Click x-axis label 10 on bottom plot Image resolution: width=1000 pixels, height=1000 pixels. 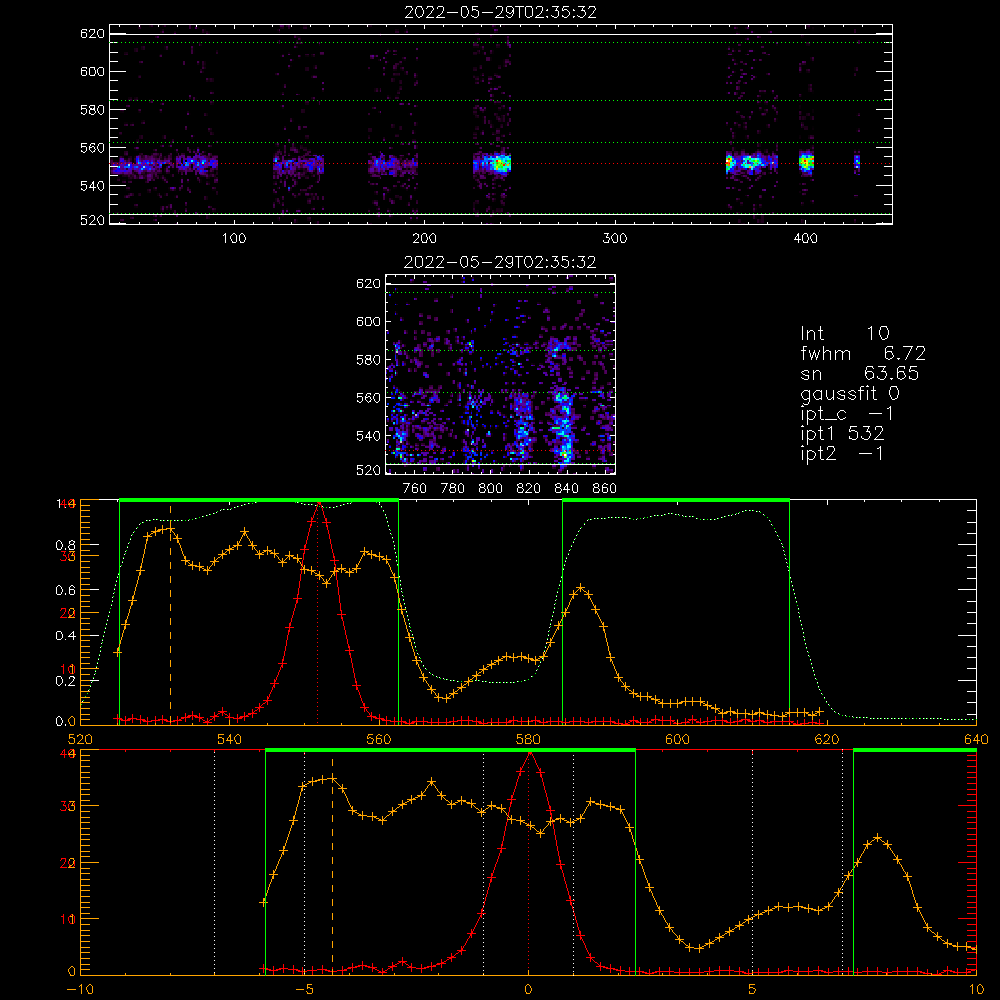[x=976, y=990]
